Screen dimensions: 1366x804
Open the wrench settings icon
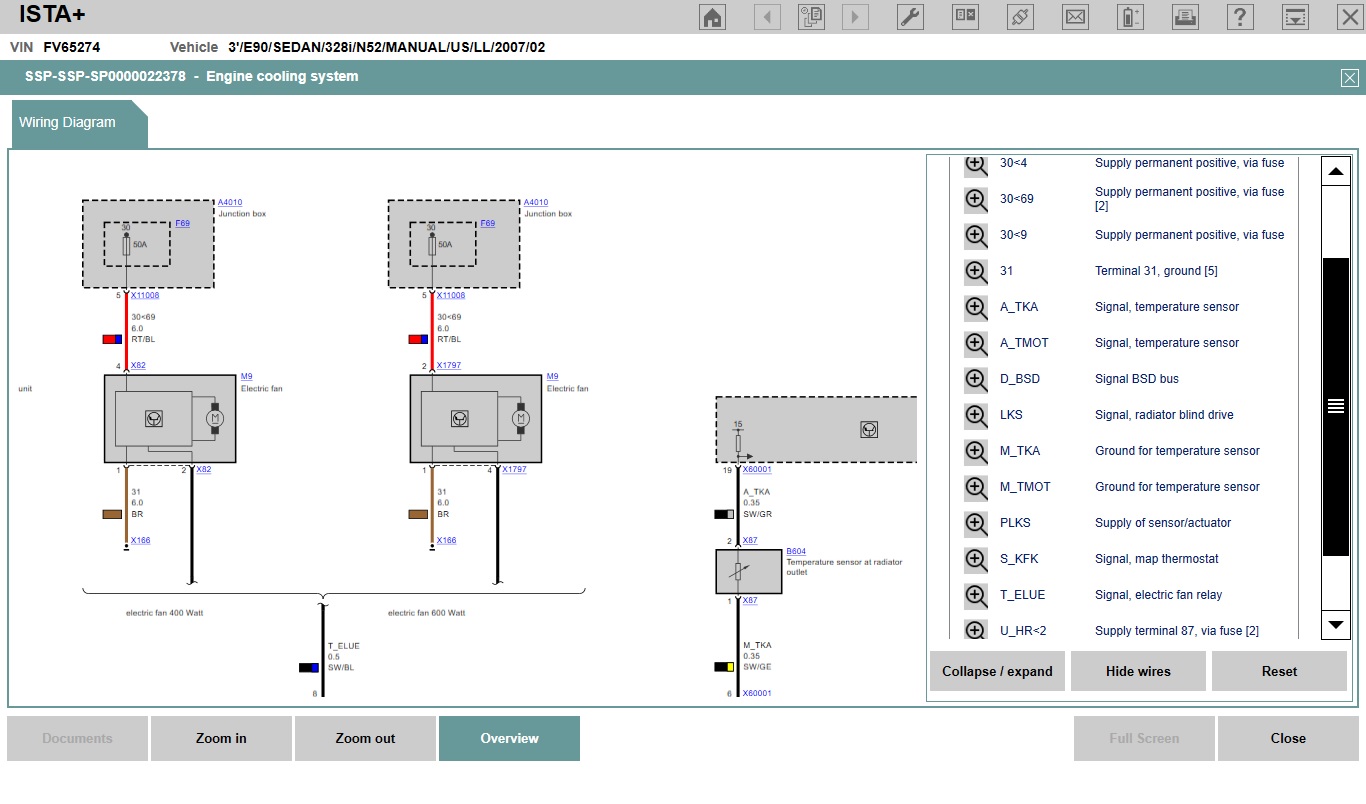coord(910,17)
